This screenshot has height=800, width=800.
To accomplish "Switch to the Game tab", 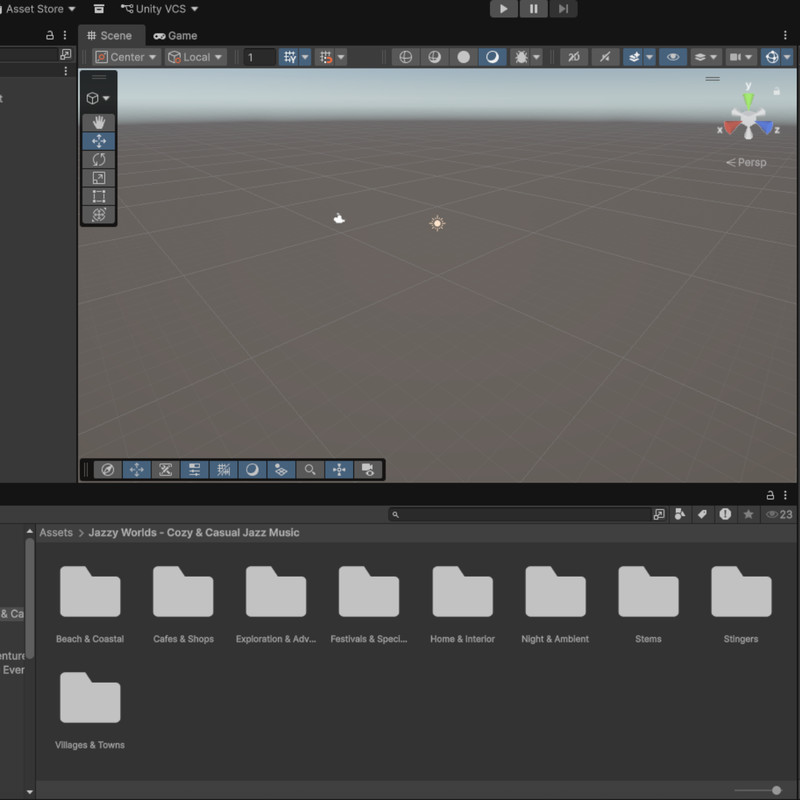I will click(176, 36).
